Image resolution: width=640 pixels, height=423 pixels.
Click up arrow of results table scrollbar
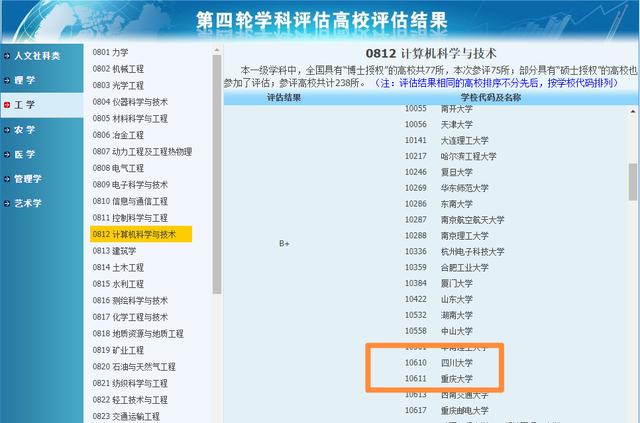point(633,111)
